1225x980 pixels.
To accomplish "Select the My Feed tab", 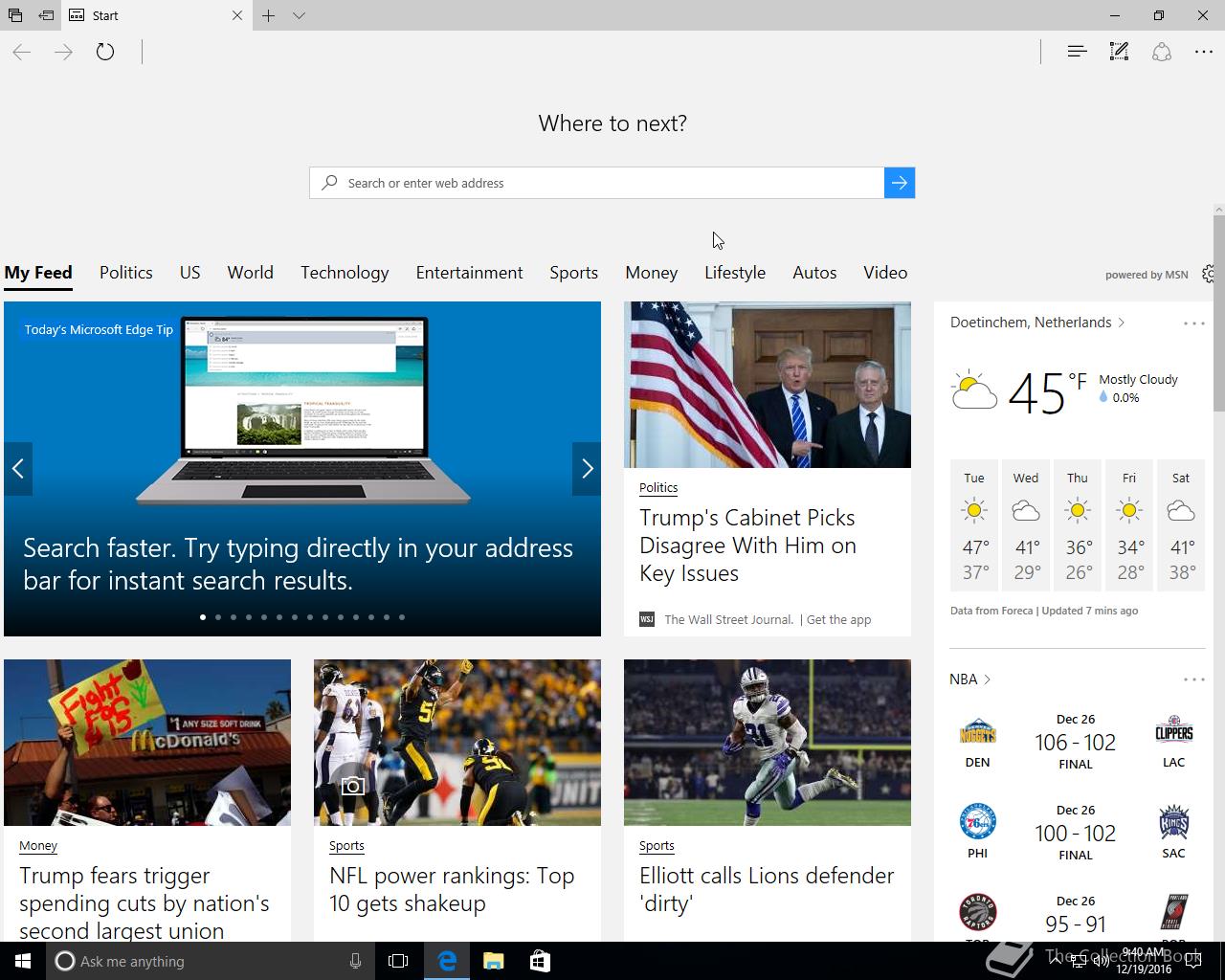I will click(38, 273).
